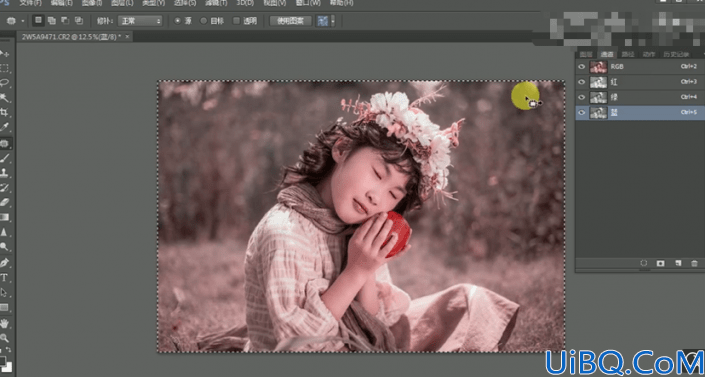705x377 pixels.
Task: Open the 文件(F) menu
Action: (x=31, y=3)
